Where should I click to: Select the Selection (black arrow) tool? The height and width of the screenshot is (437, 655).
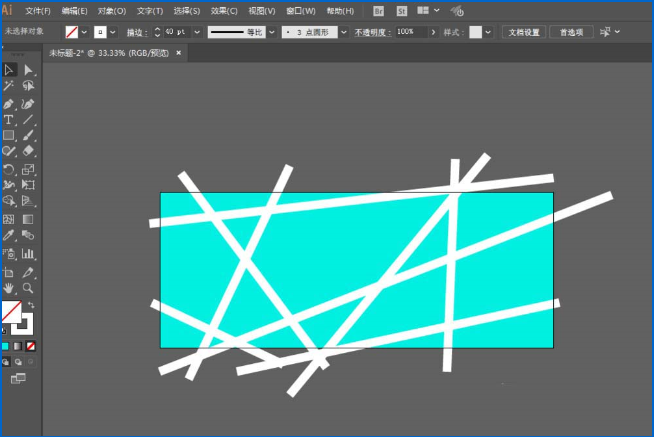tap(8, 70)
